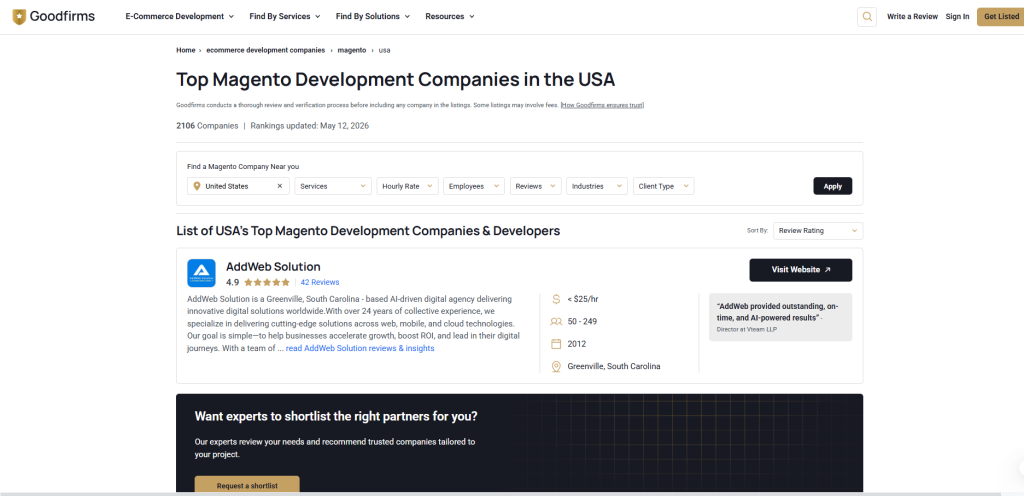Open ecommerce development companies breadcrumb

tap(265, 50)
